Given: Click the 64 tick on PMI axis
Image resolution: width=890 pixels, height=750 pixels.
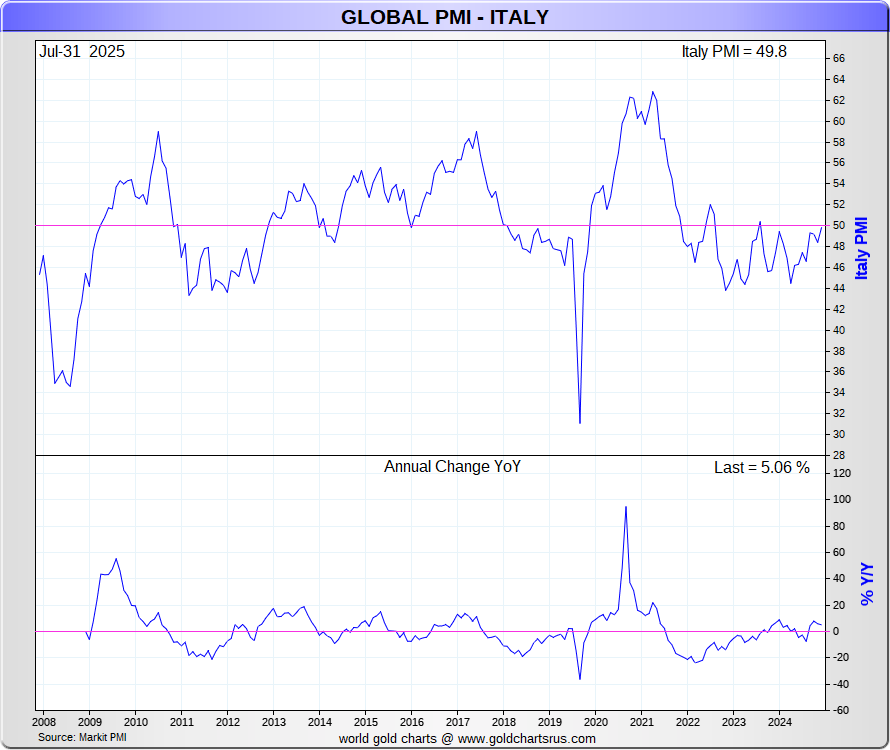Looking at the screenshot, I should (x=839, y=79).
